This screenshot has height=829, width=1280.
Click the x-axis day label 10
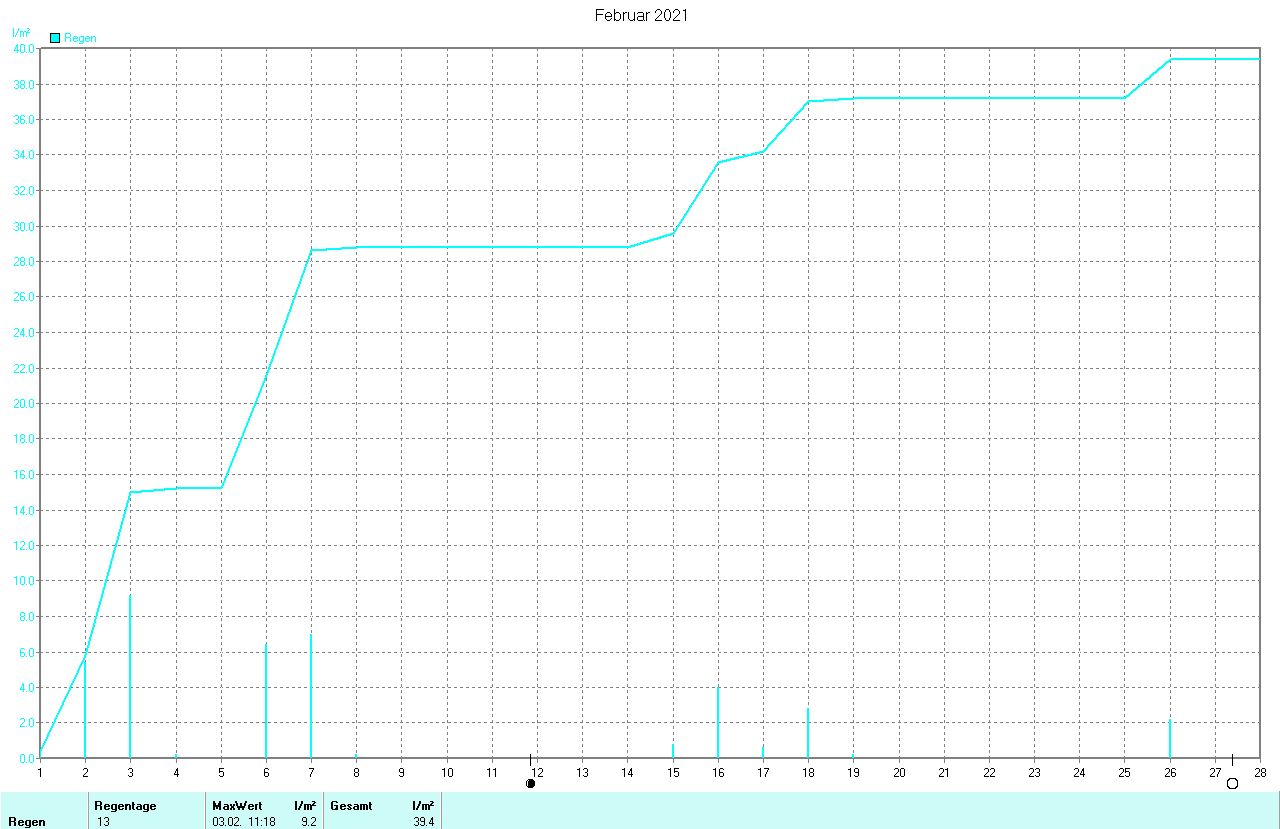tap(447, 772)
